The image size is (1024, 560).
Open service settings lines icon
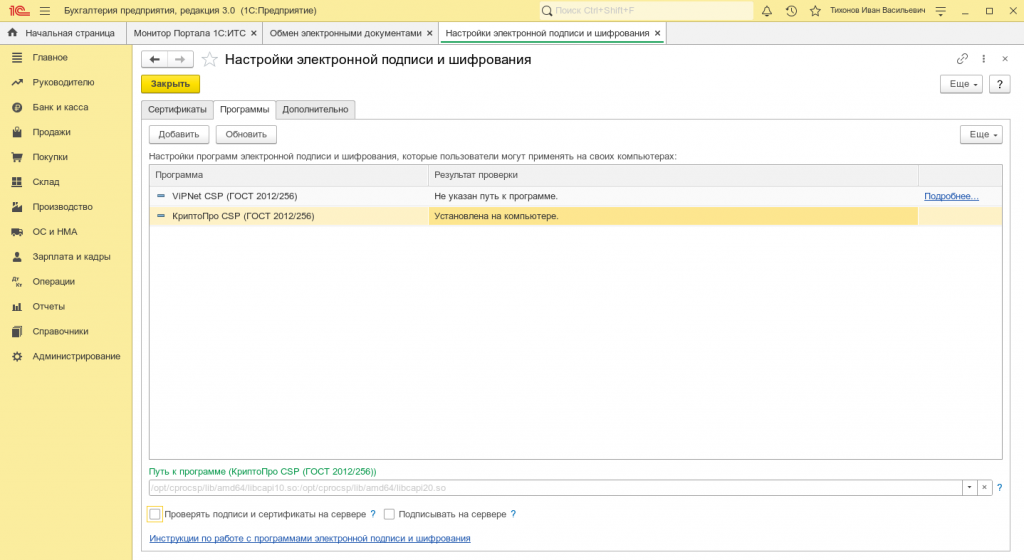tap(940, 10)
